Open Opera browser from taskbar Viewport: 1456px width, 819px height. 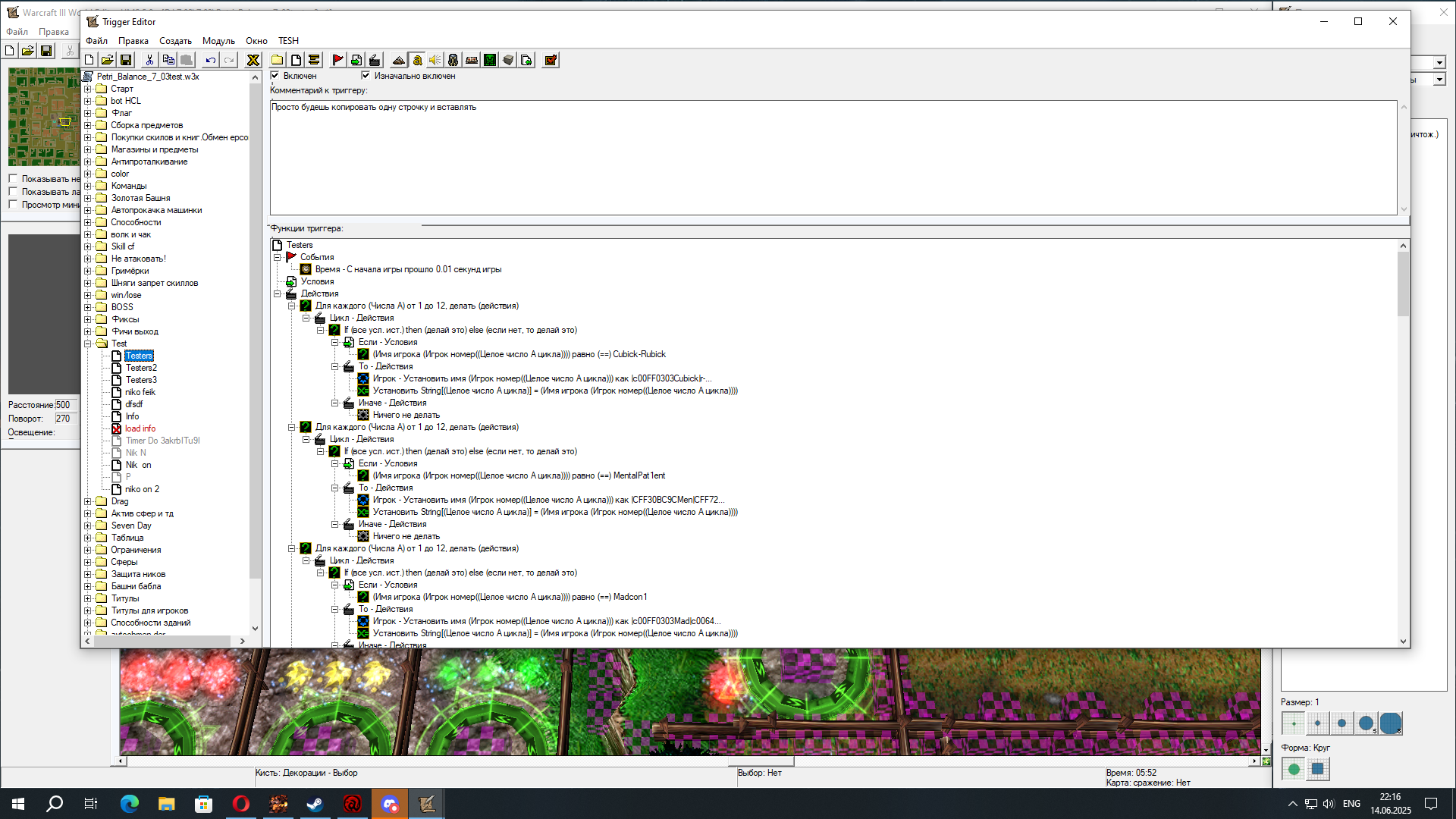click(x=241, y=804)
